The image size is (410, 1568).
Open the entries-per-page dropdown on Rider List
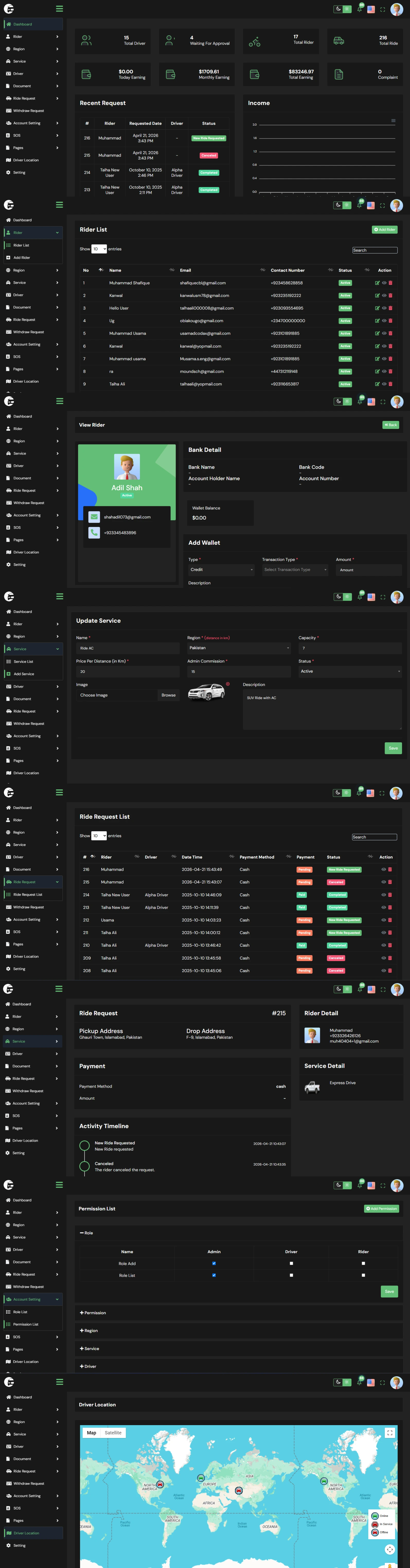pos(99,249)
